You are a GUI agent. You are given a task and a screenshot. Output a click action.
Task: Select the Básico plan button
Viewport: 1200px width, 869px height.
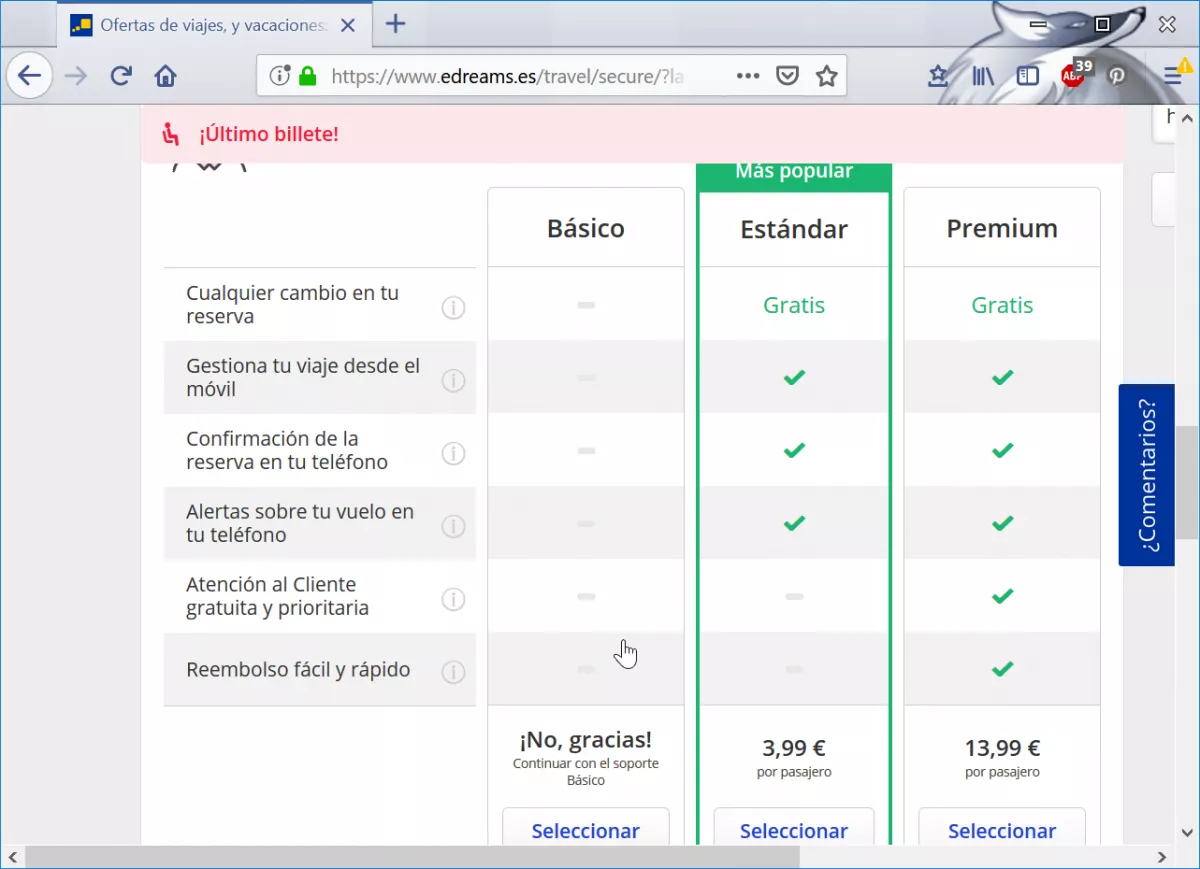tap(586, 830)
